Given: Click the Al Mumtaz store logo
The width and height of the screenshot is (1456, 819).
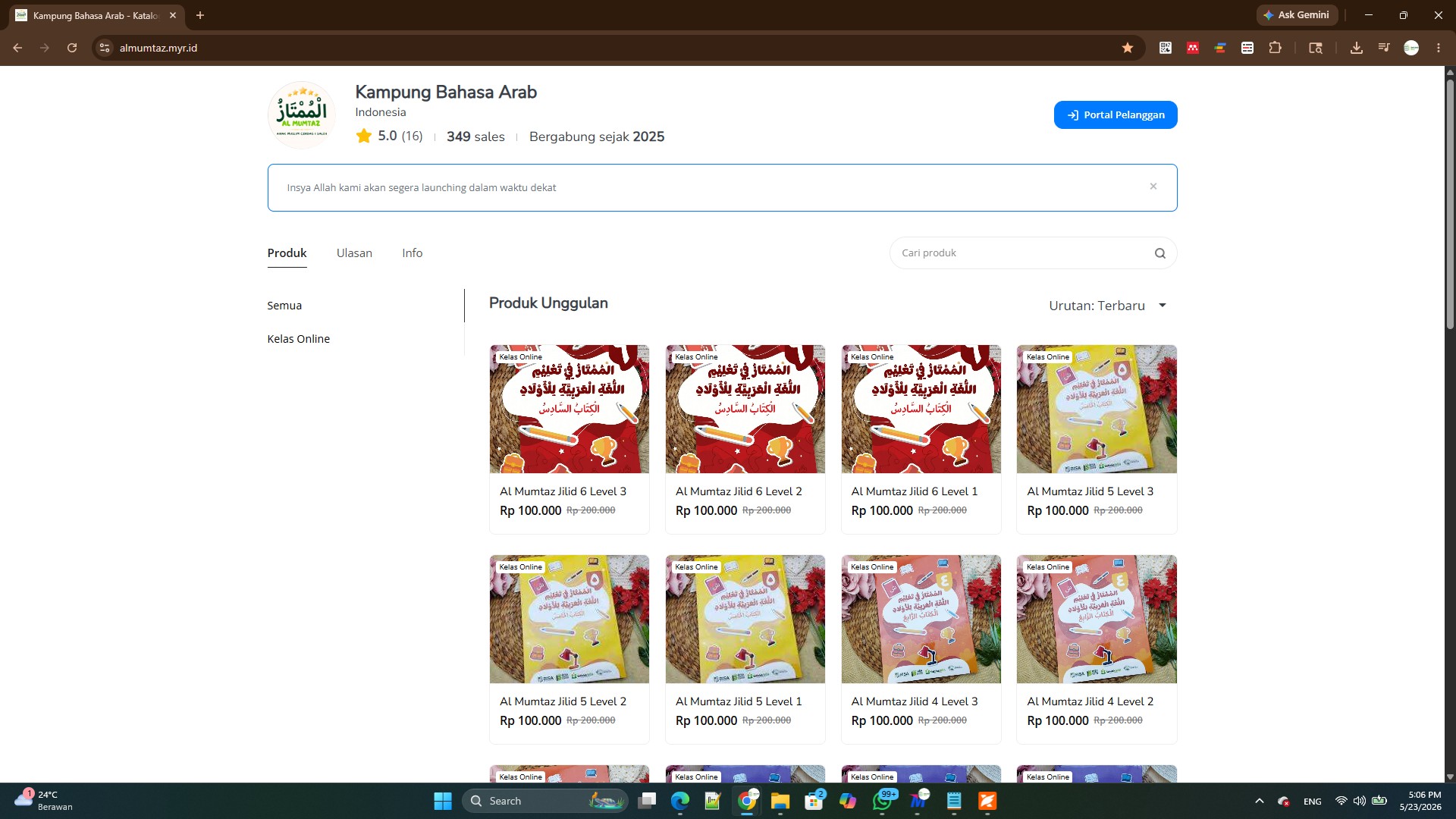Looking at the screenshot, I should point(302,115).
